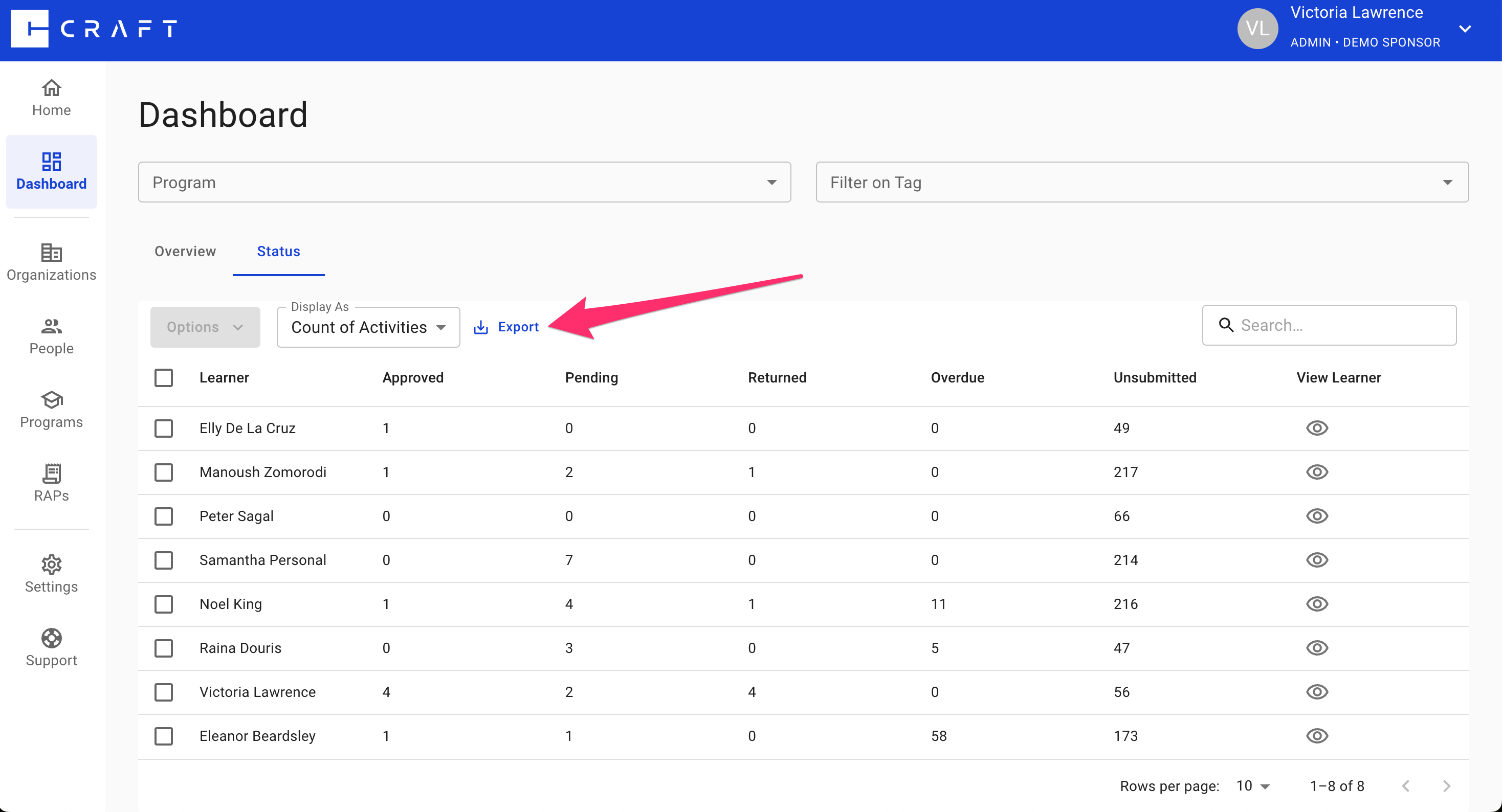This screenshot has width=1502, height=812.
Task: Open the Support section
Action: pyautogui.click(x=51, y=648)
